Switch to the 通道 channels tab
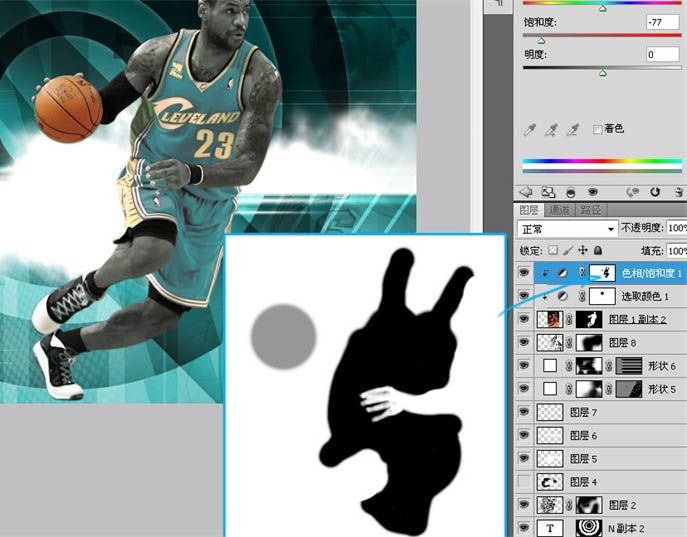 click(559, 211)
